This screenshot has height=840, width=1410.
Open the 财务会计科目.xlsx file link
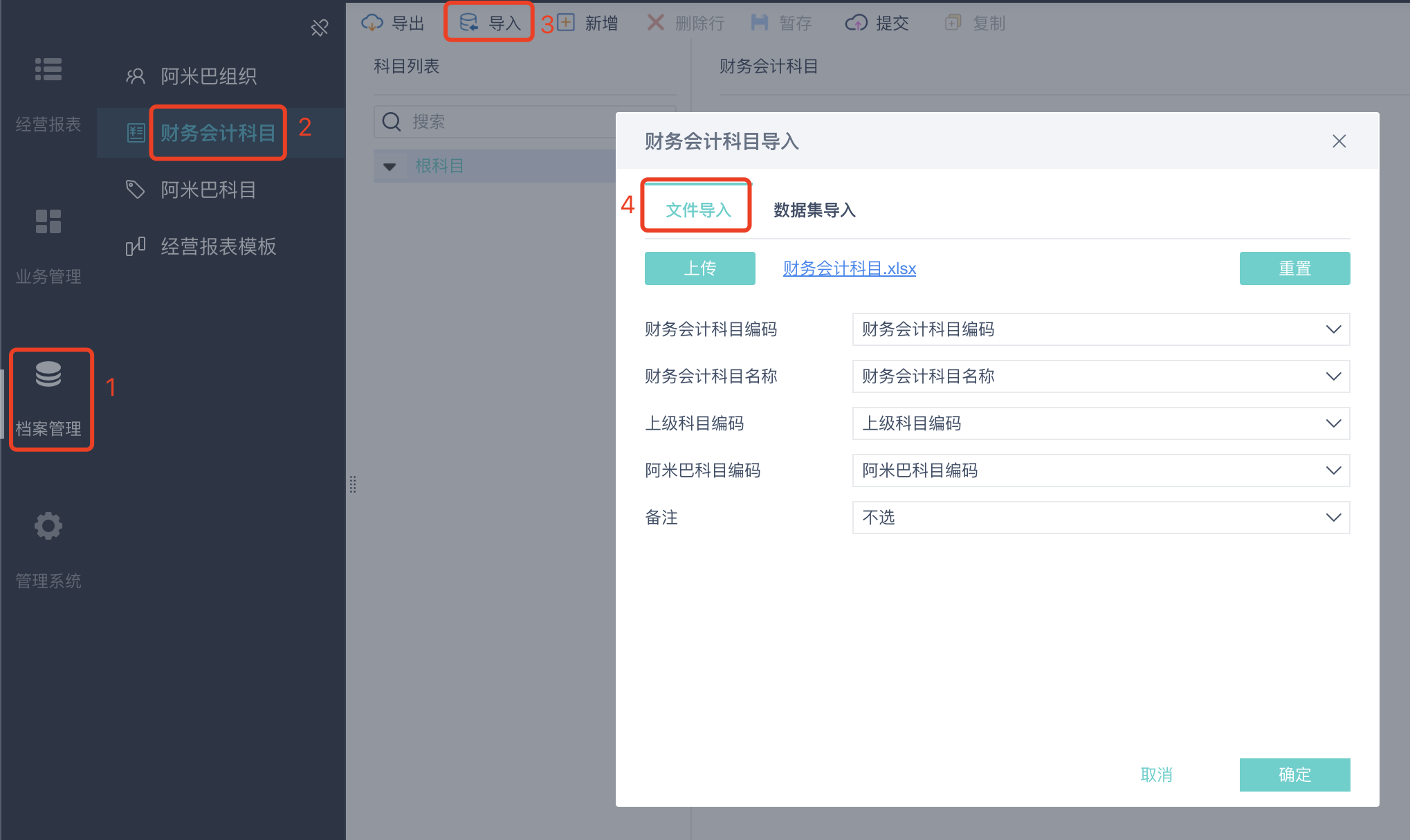point(849,268)
